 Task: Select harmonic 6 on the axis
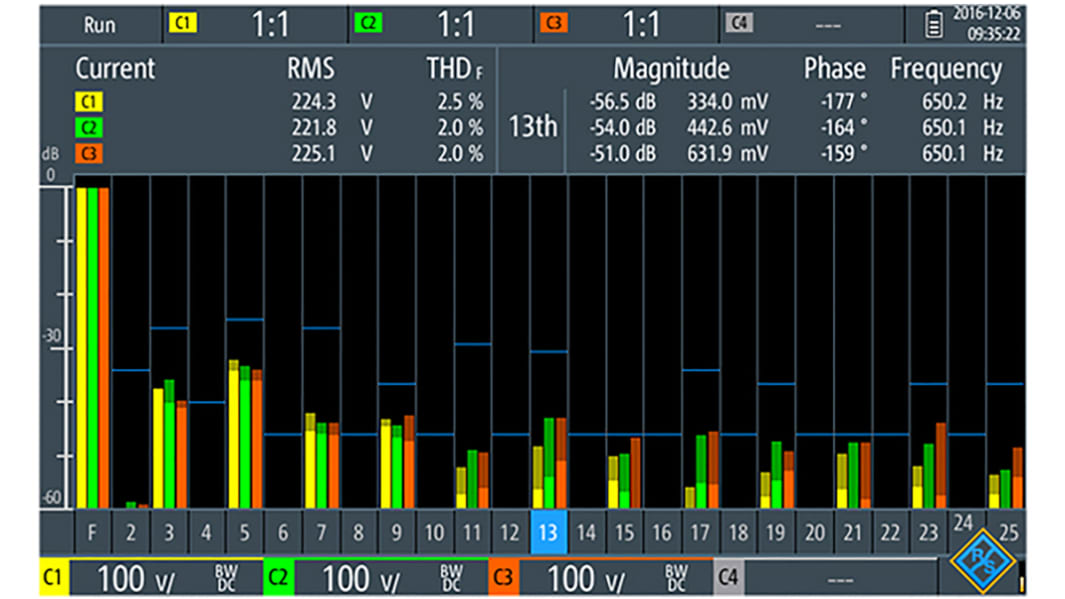pos(283,532)
